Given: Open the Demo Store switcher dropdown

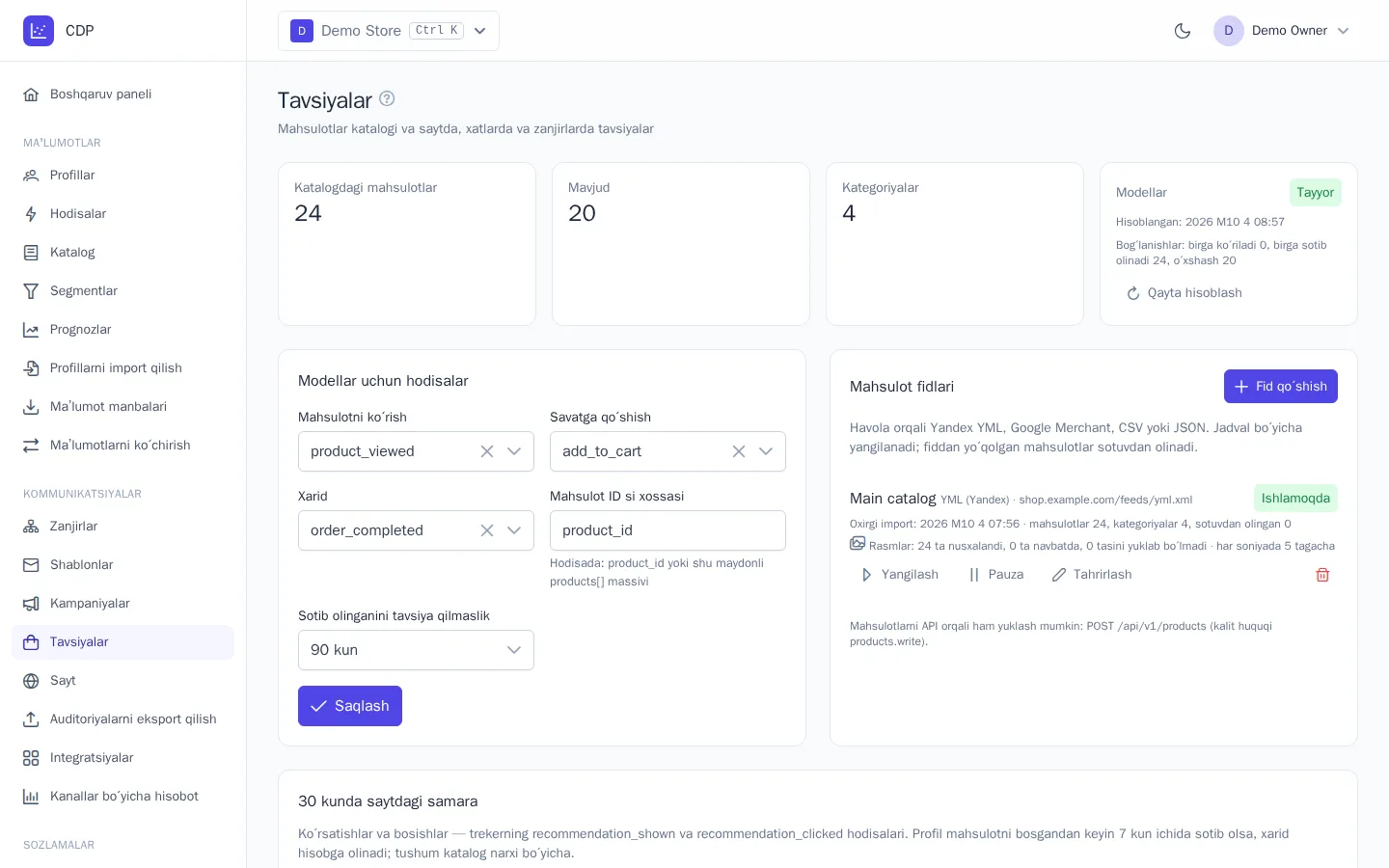Looking at the screenshot, I should pos(389,31).
